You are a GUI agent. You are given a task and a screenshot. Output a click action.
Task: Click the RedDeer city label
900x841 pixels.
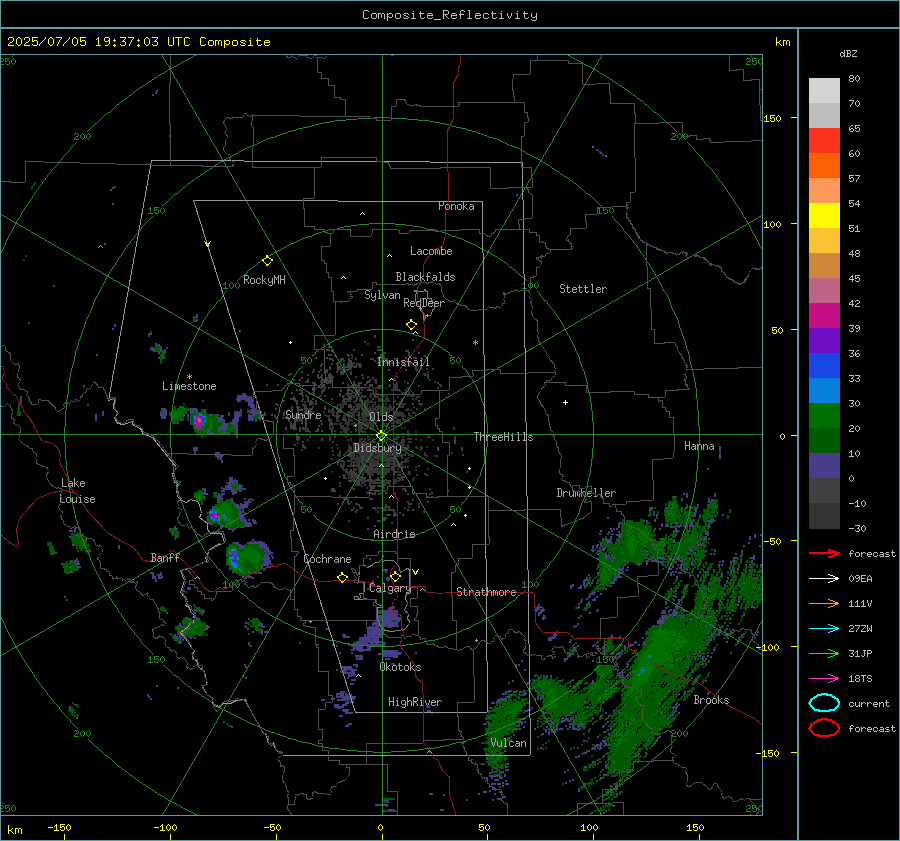[424, 303]
